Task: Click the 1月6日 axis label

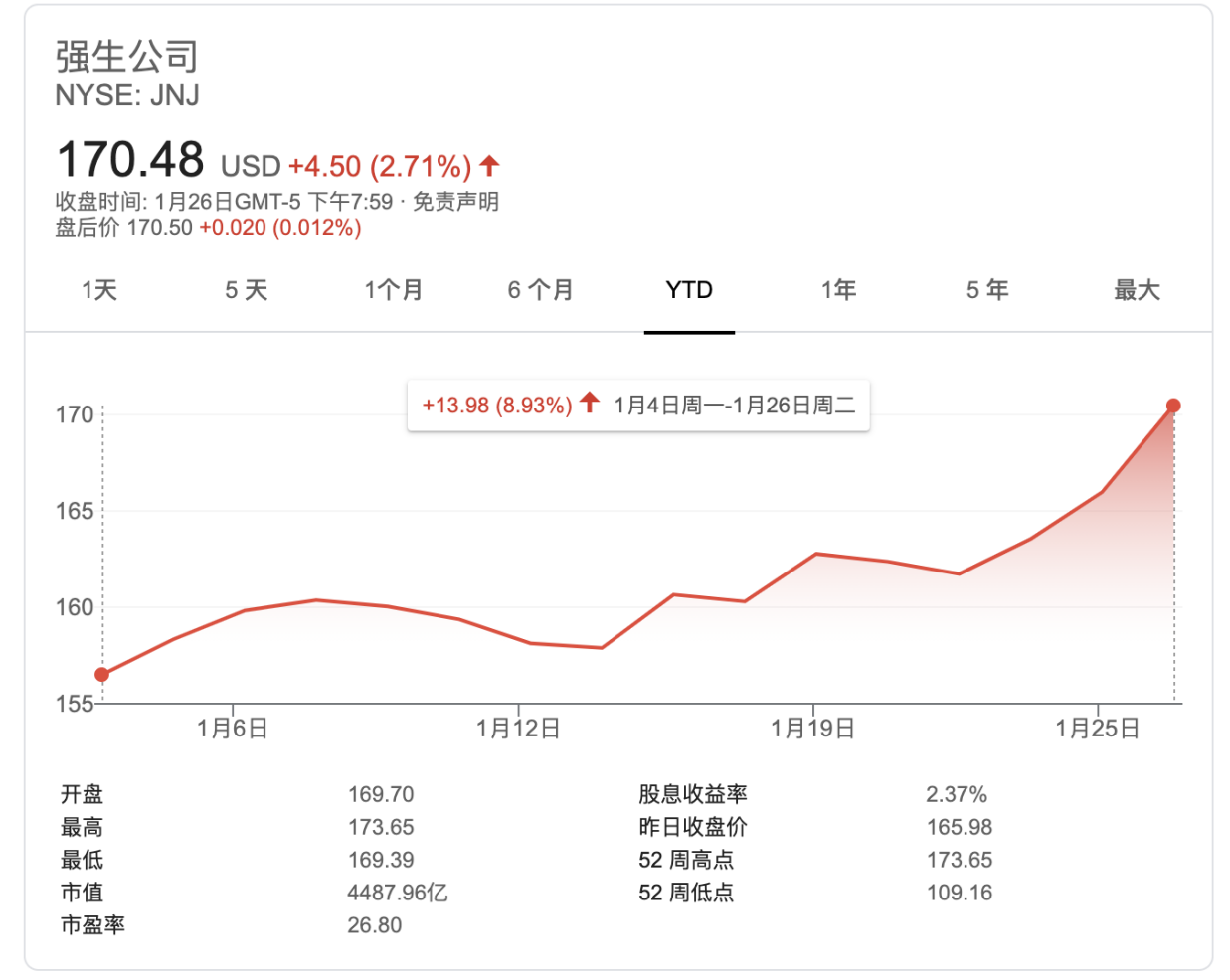Action: coord(233,729)
